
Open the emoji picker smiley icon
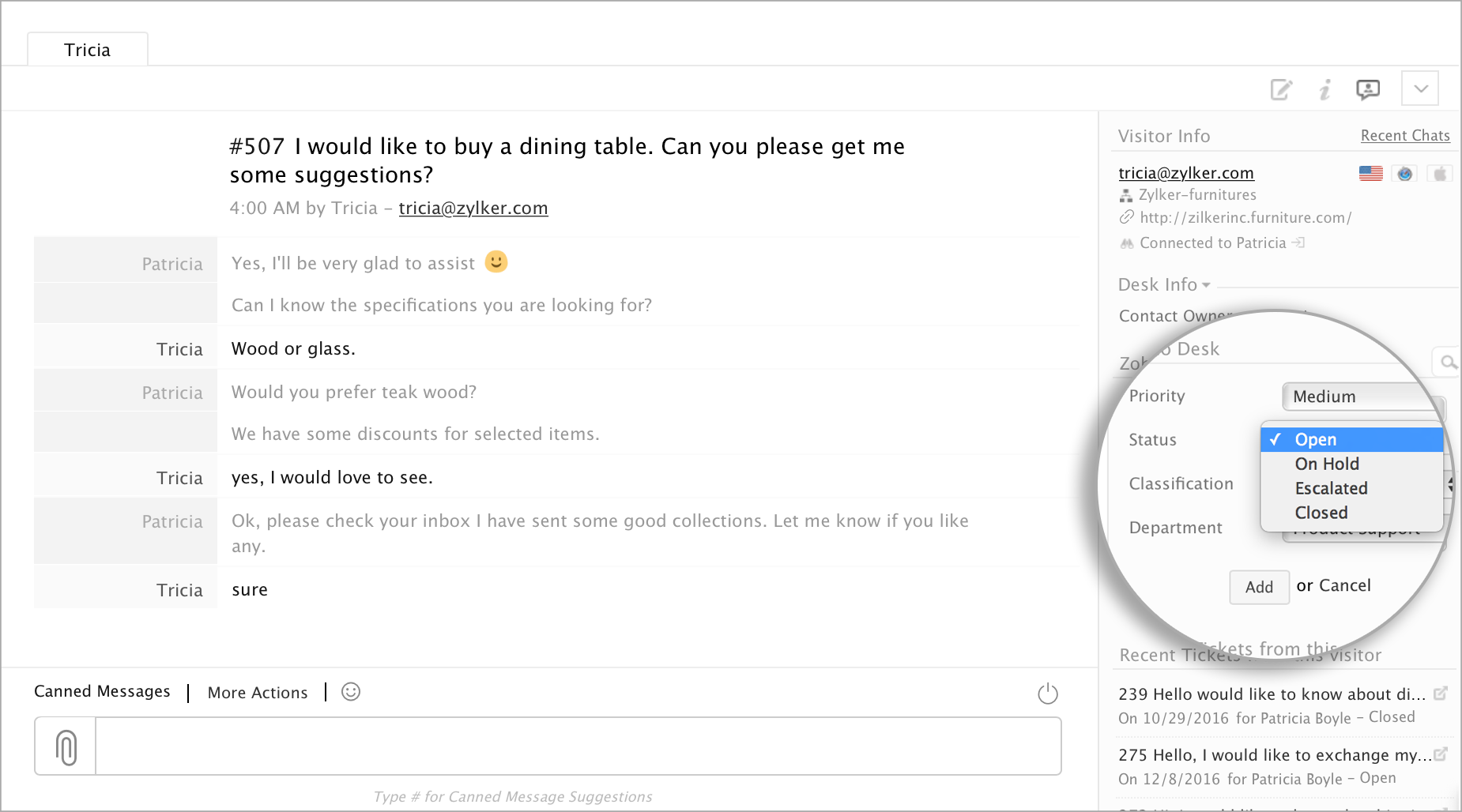[351, 692]
